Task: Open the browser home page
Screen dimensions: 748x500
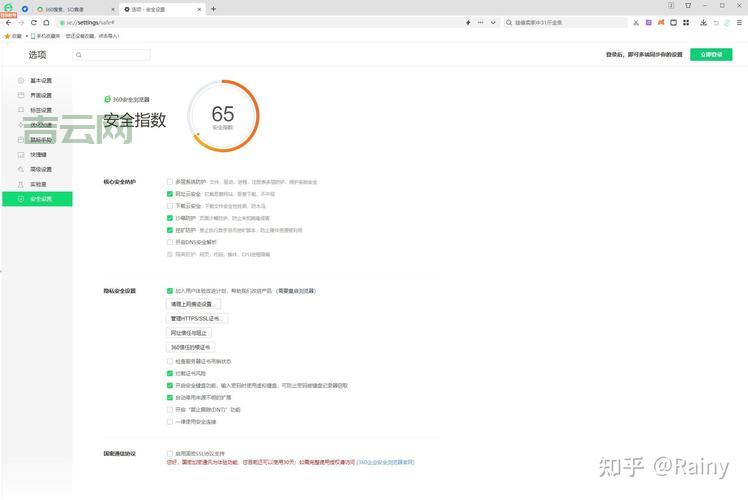Action: [46, 22]
